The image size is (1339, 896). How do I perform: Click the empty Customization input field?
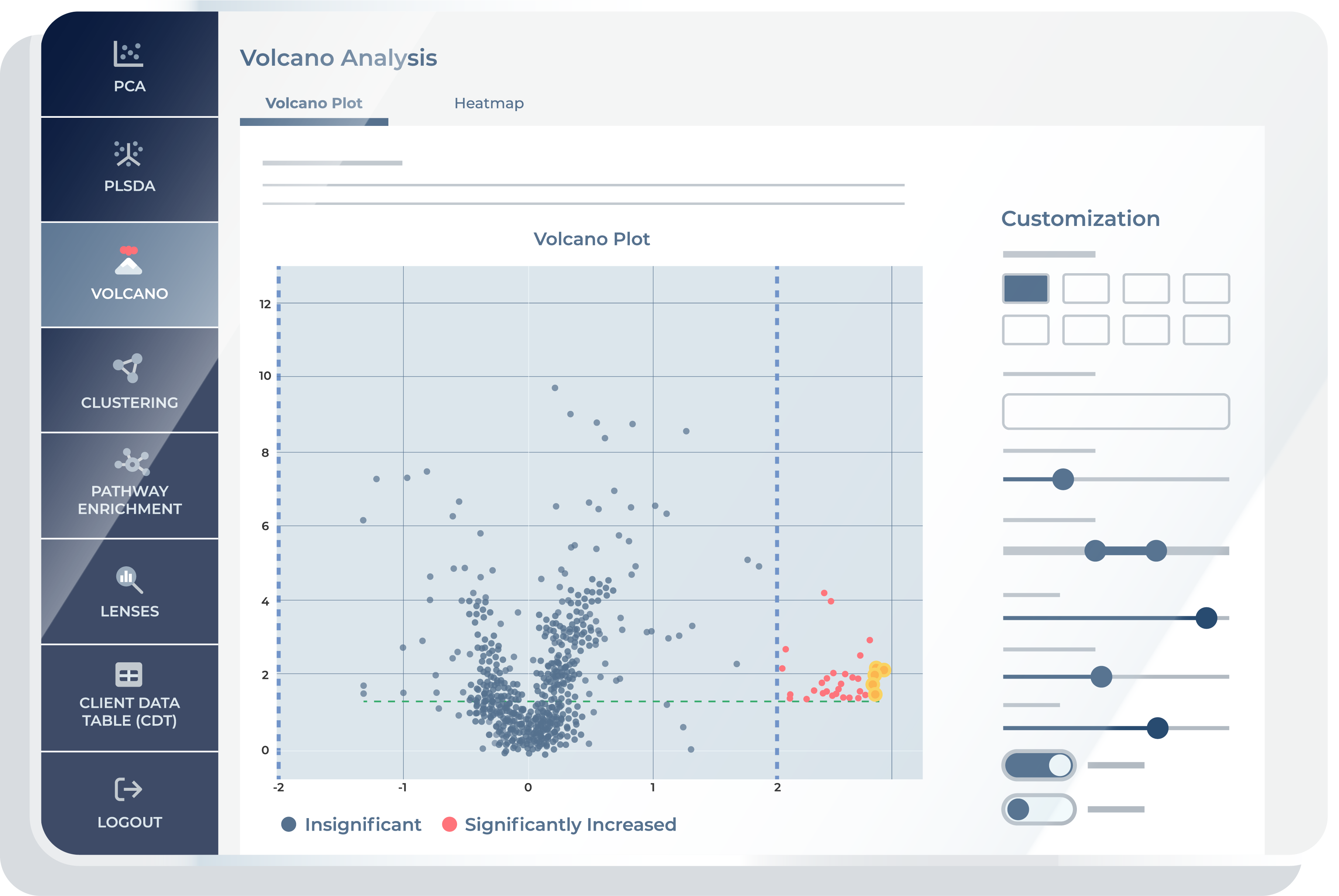tap(1116, 411)
